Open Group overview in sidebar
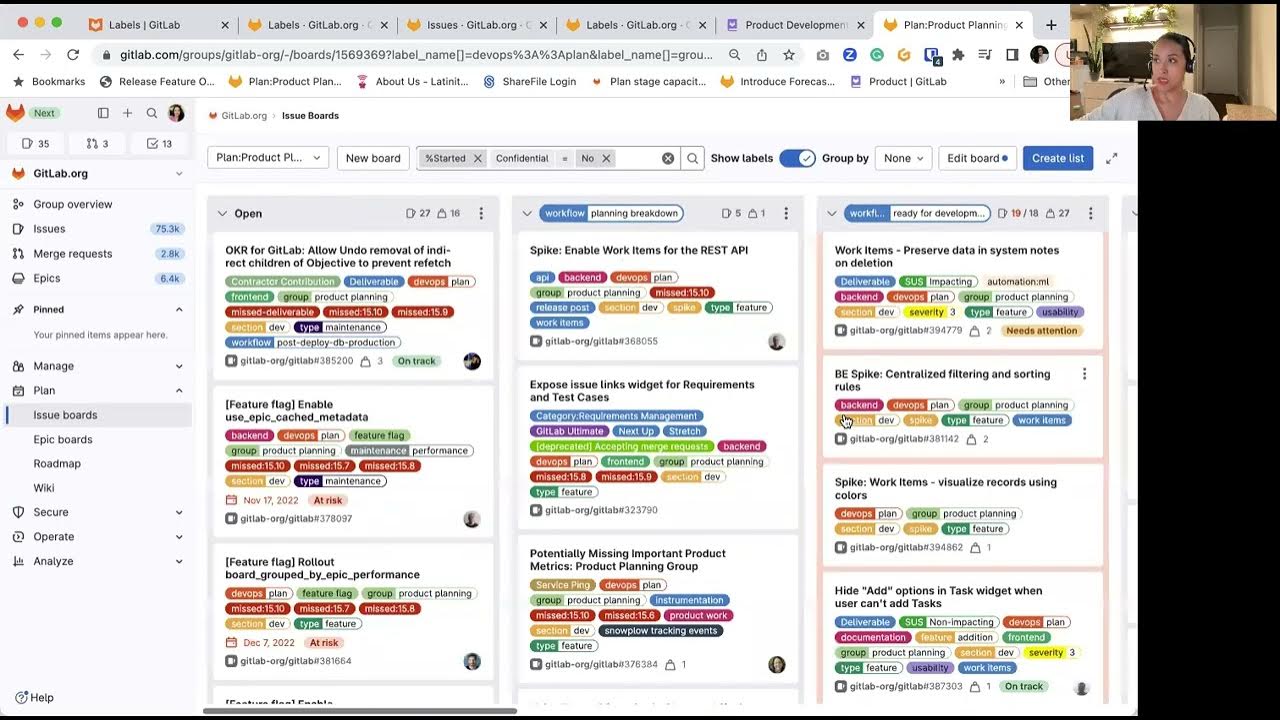1280x720 pixels. coord(97,204)
